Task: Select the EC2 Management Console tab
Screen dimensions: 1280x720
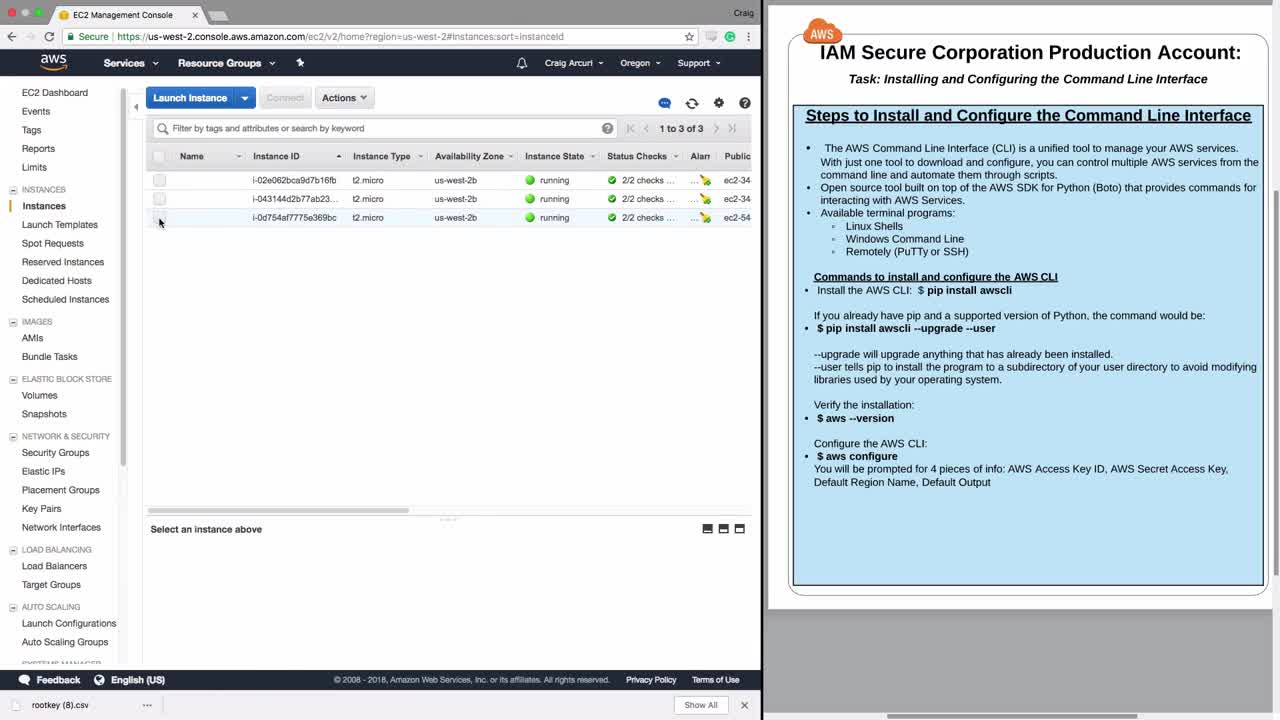Action: coord(125,15)
